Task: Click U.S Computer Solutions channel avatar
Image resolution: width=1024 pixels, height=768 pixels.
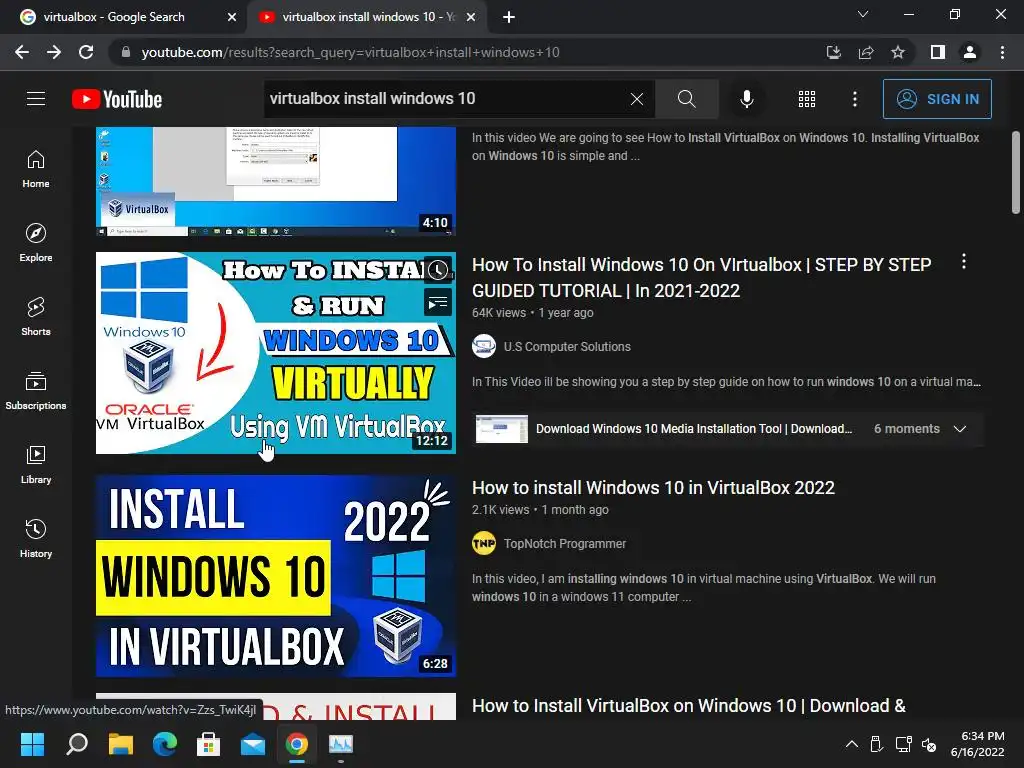Action: 484,346
